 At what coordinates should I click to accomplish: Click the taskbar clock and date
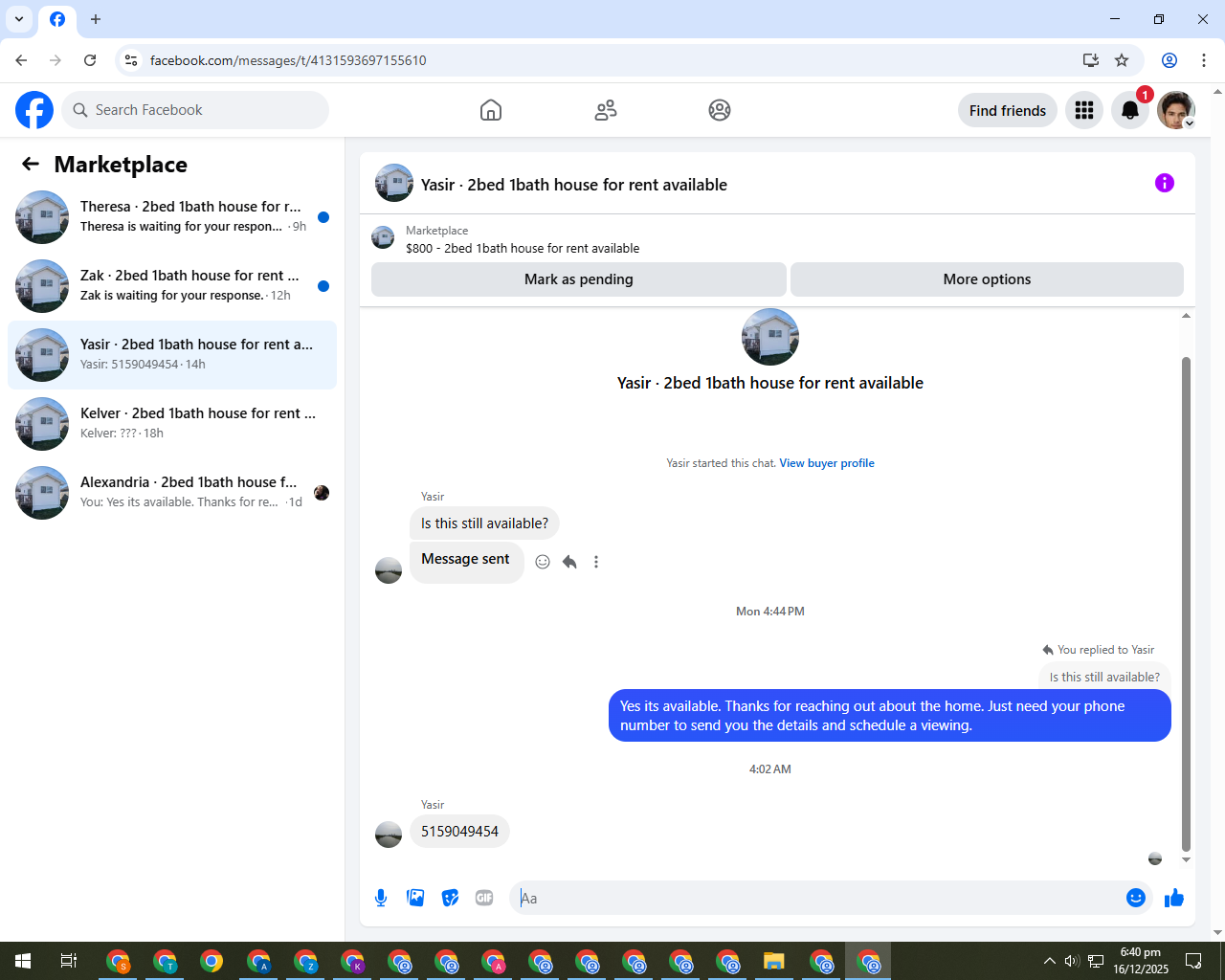coord(1141,961)
